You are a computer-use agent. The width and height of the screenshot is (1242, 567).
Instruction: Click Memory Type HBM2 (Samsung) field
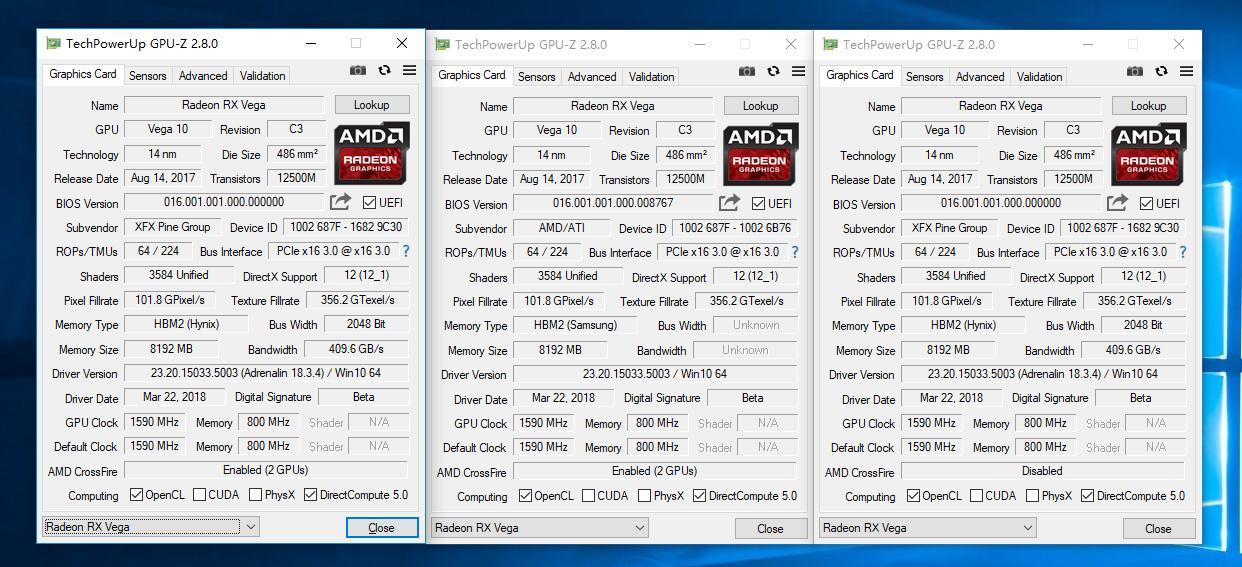click(575, 325)
